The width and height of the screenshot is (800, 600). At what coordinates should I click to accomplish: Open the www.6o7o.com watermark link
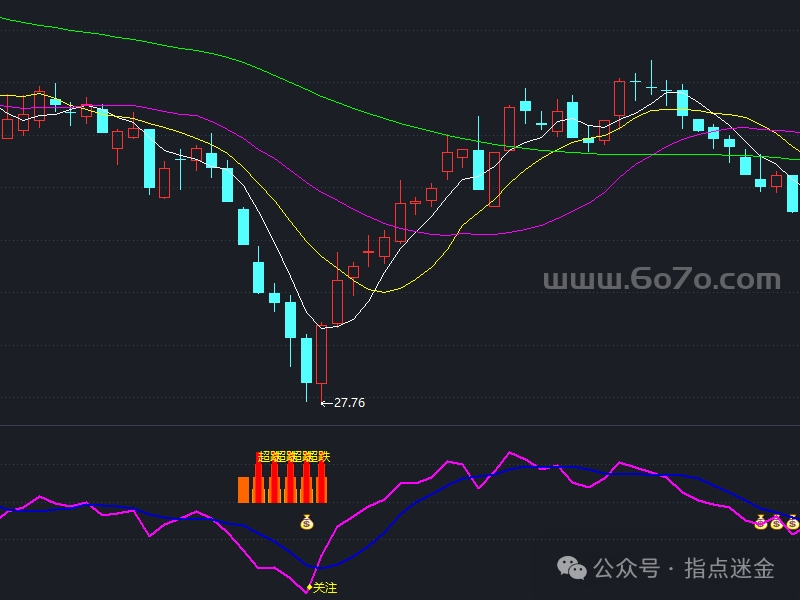[x=661, y=280]
